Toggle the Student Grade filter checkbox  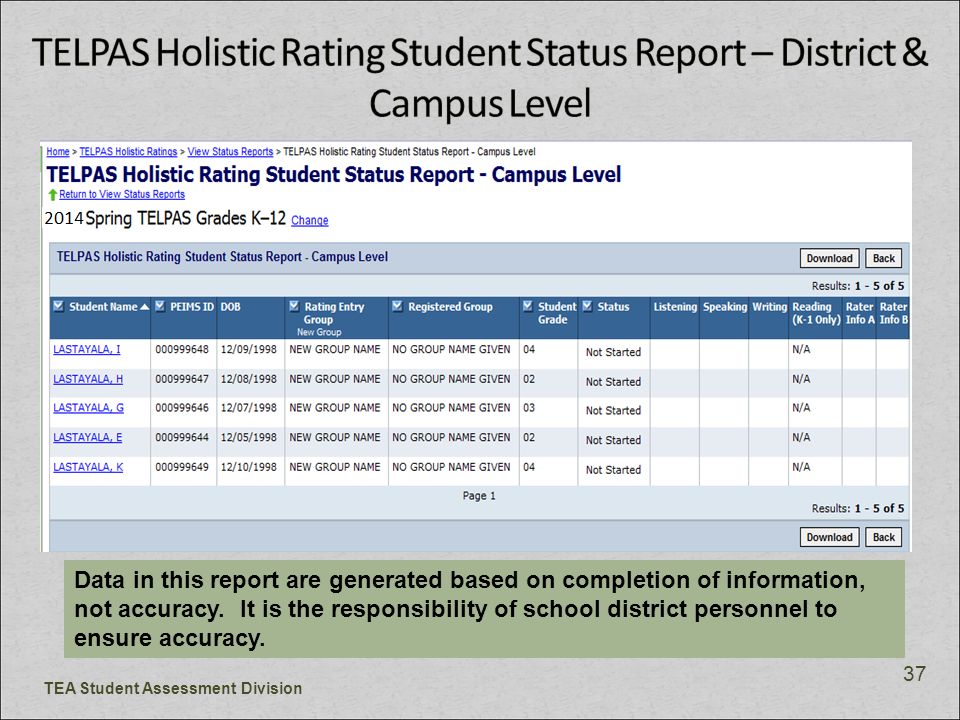pyautogui.click(x=528, y=306)
